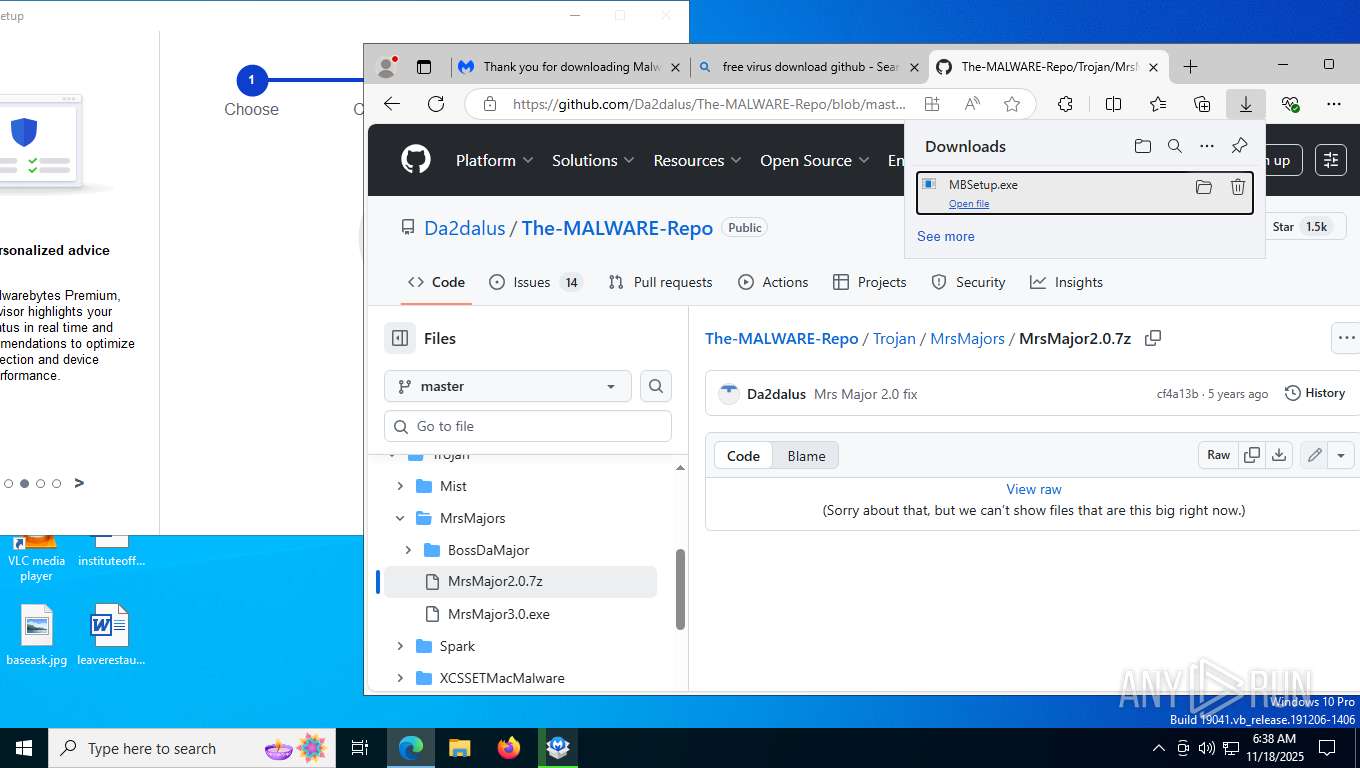Show MBSetup.exe in folder
This screenshot has width=1360, height=768.
coord(1204,187)
